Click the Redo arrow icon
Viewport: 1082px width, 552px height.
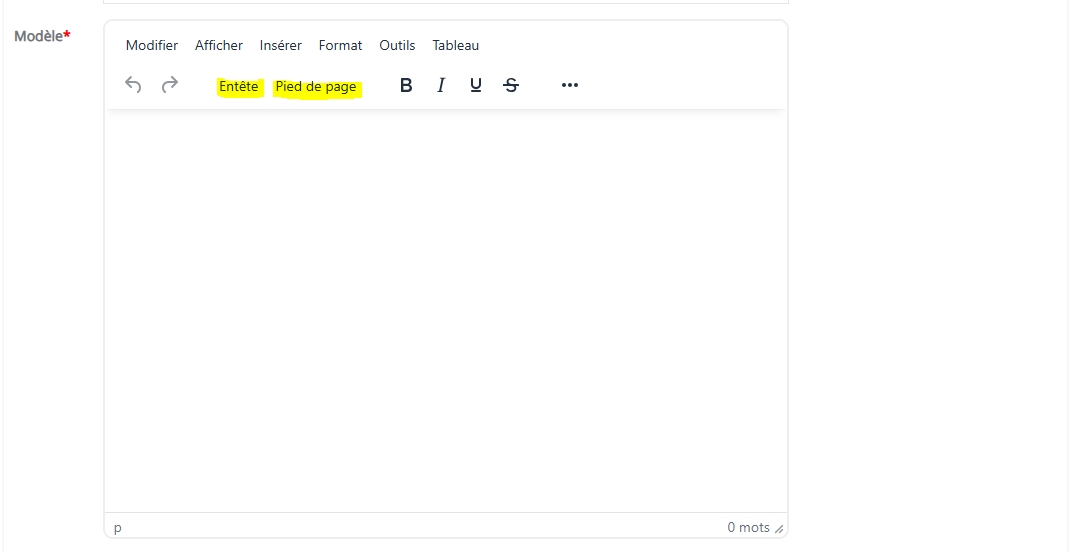point(170,86)
